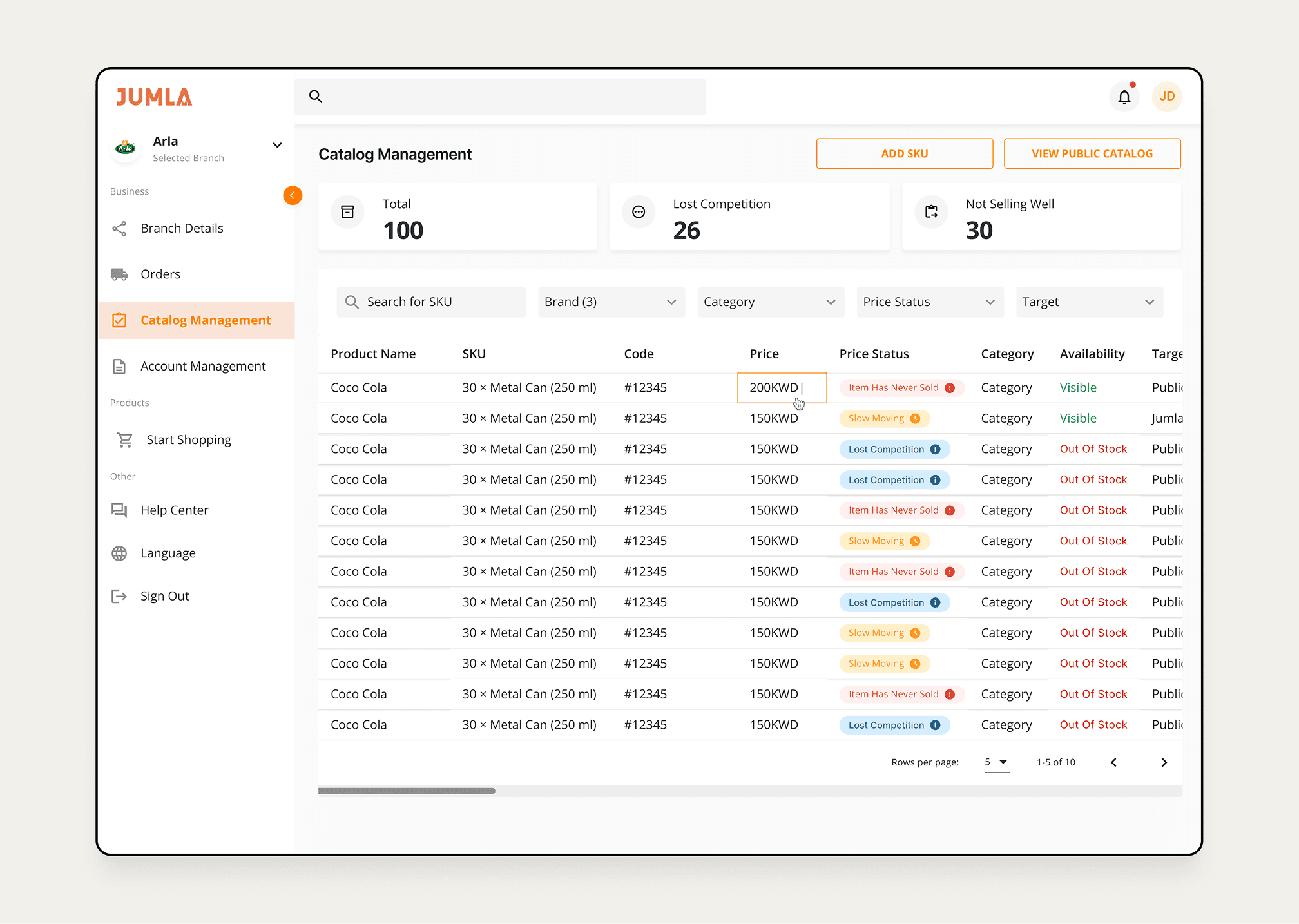Image resolution: width=1299 pixels, height=924 pixels.
Task: Click the Total archive box icon
Action: click(347, 212)
